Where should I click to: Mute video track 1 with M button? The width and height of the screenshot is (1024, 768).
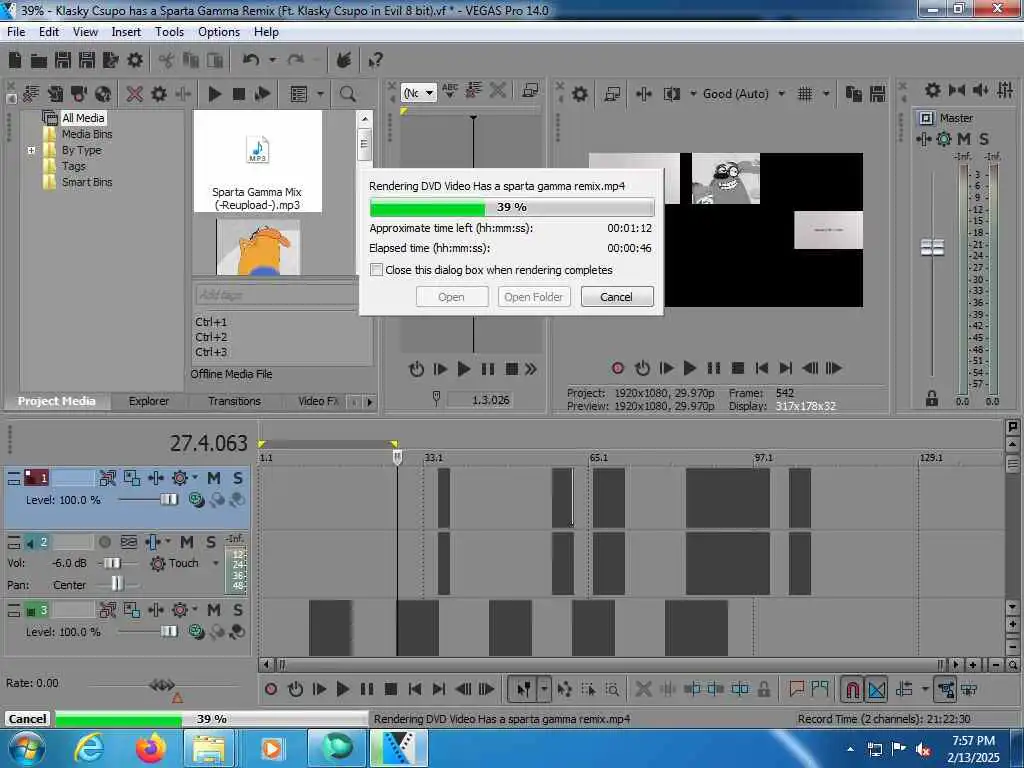(214, 478)
